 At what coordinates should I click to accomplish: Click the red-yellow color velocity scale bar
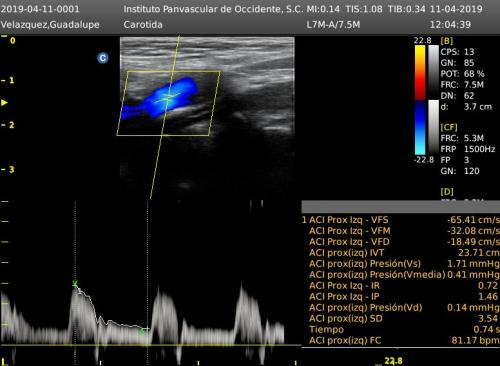(420, 72)
